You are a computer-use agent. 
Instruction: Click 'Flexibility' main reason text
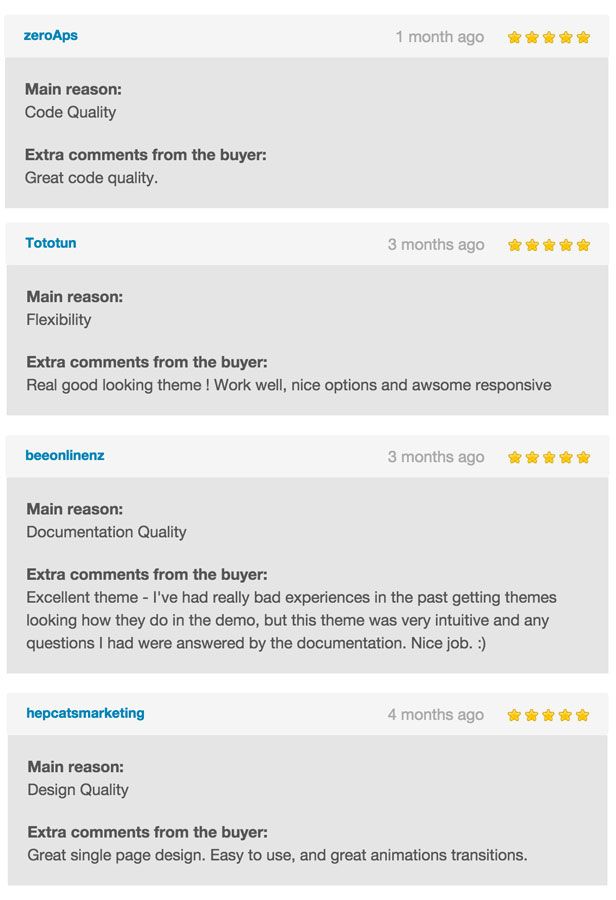59,320
